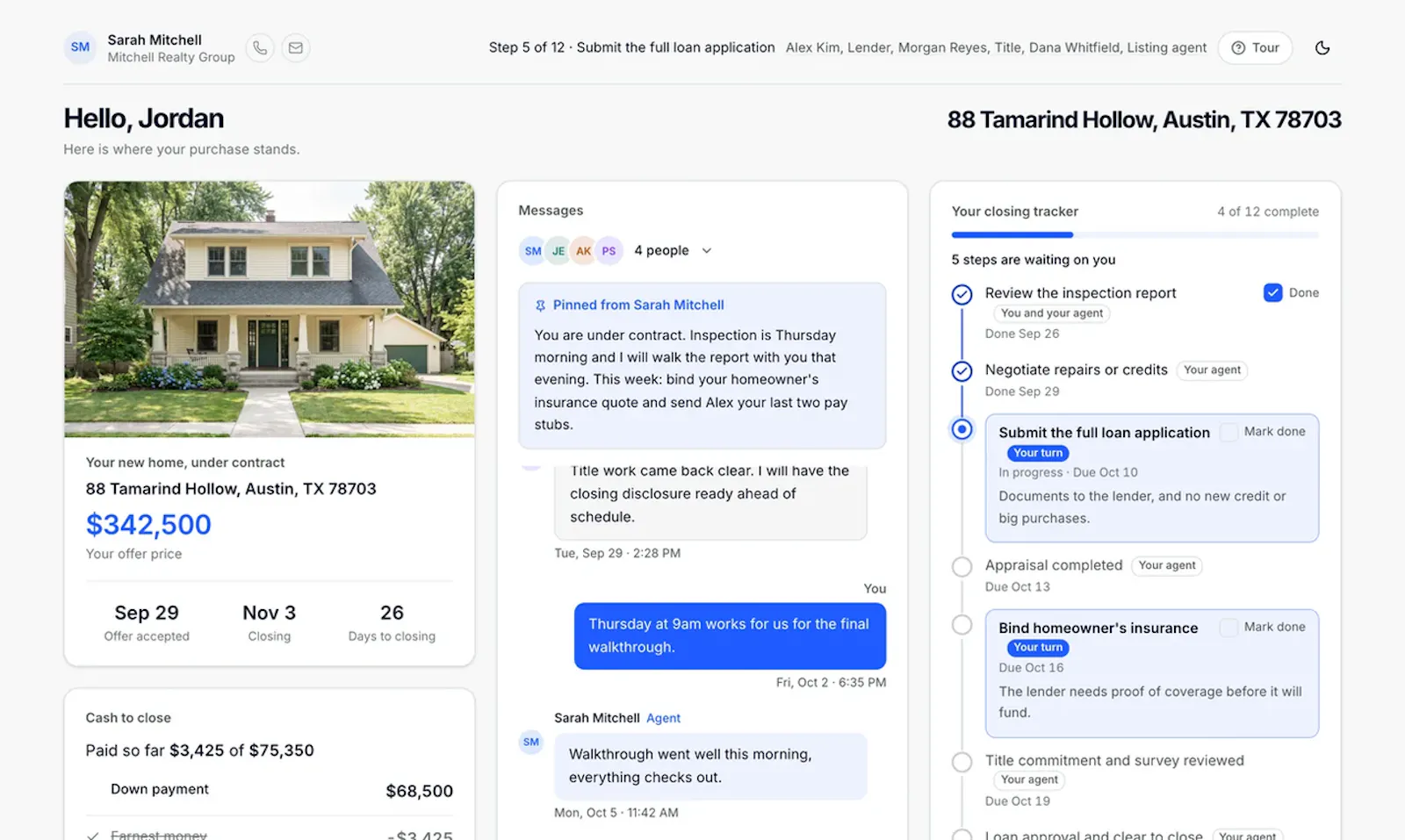Viewport: 1405px width, 840px height.
Task: Click the Sep 29 offer accepted date
Action: [147, 613]
